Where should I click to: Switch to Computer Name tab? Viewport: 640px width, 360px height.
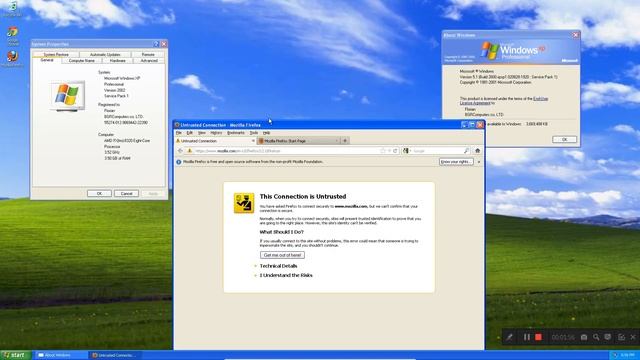(82, 60)
